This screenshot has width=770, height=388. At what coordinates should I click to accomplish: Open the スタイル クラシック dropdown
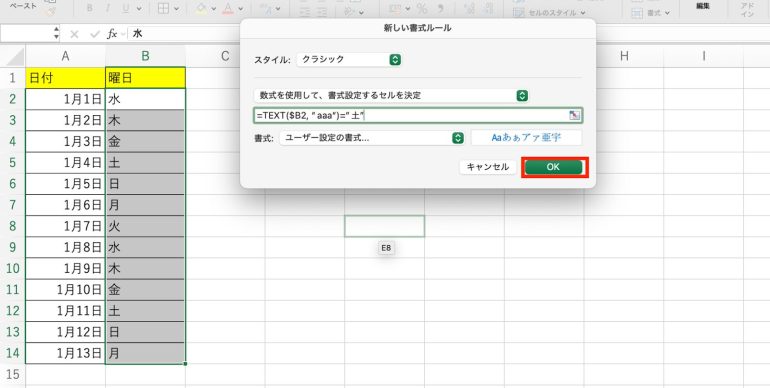(x=349, y=59)
